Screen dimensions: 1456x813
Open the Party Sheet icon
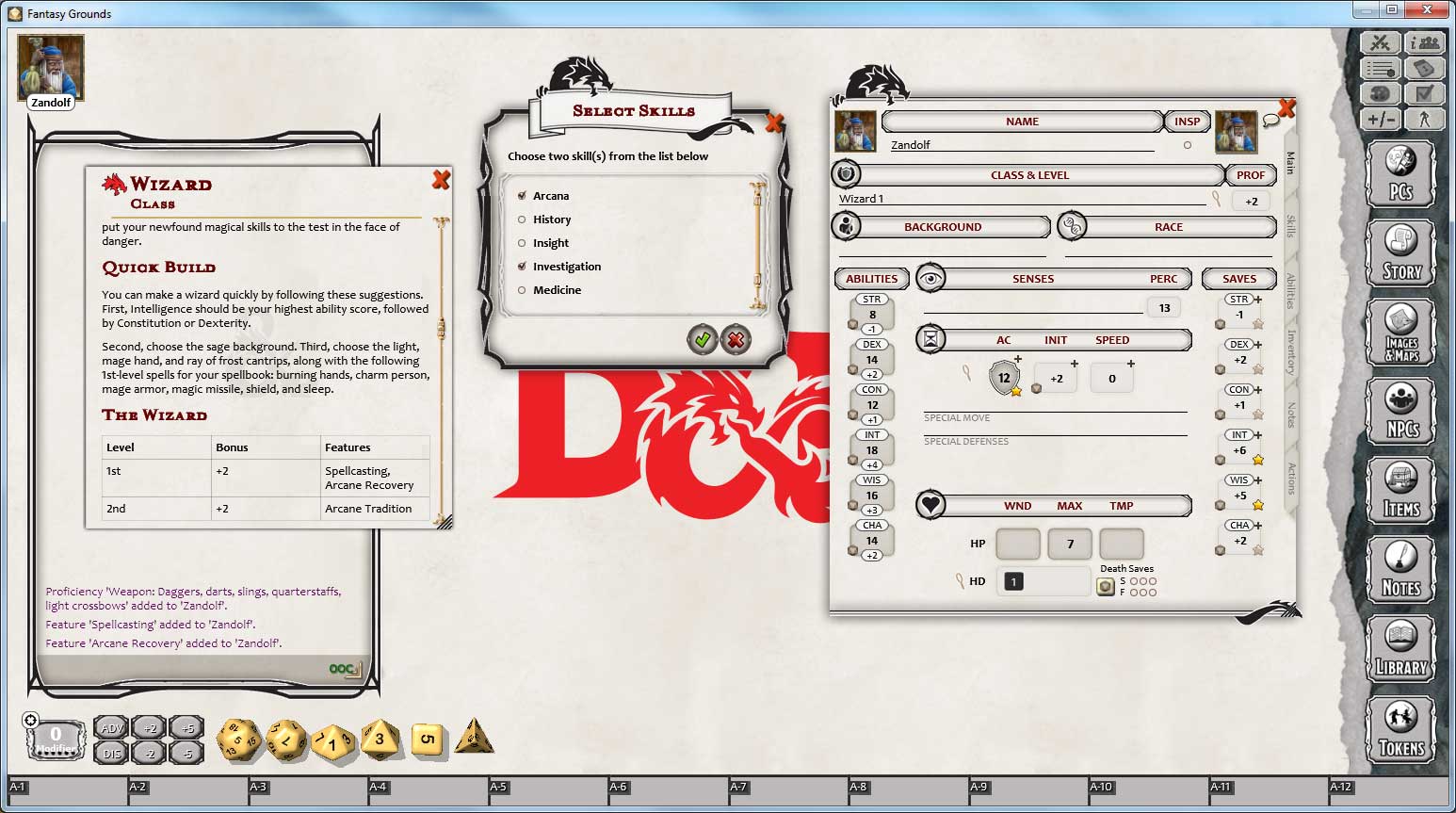coord(1426,42)
